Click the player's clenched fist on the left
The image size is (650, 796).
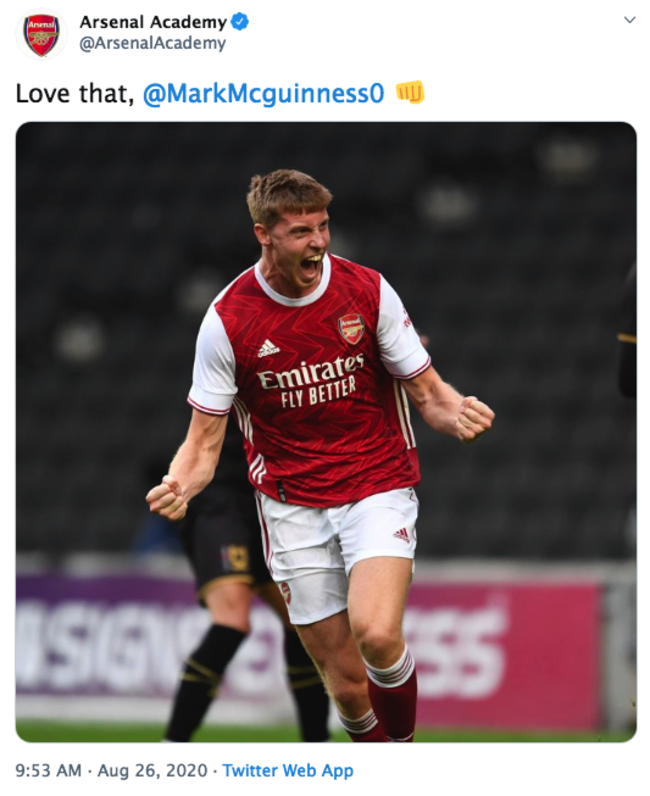(165, 497)
